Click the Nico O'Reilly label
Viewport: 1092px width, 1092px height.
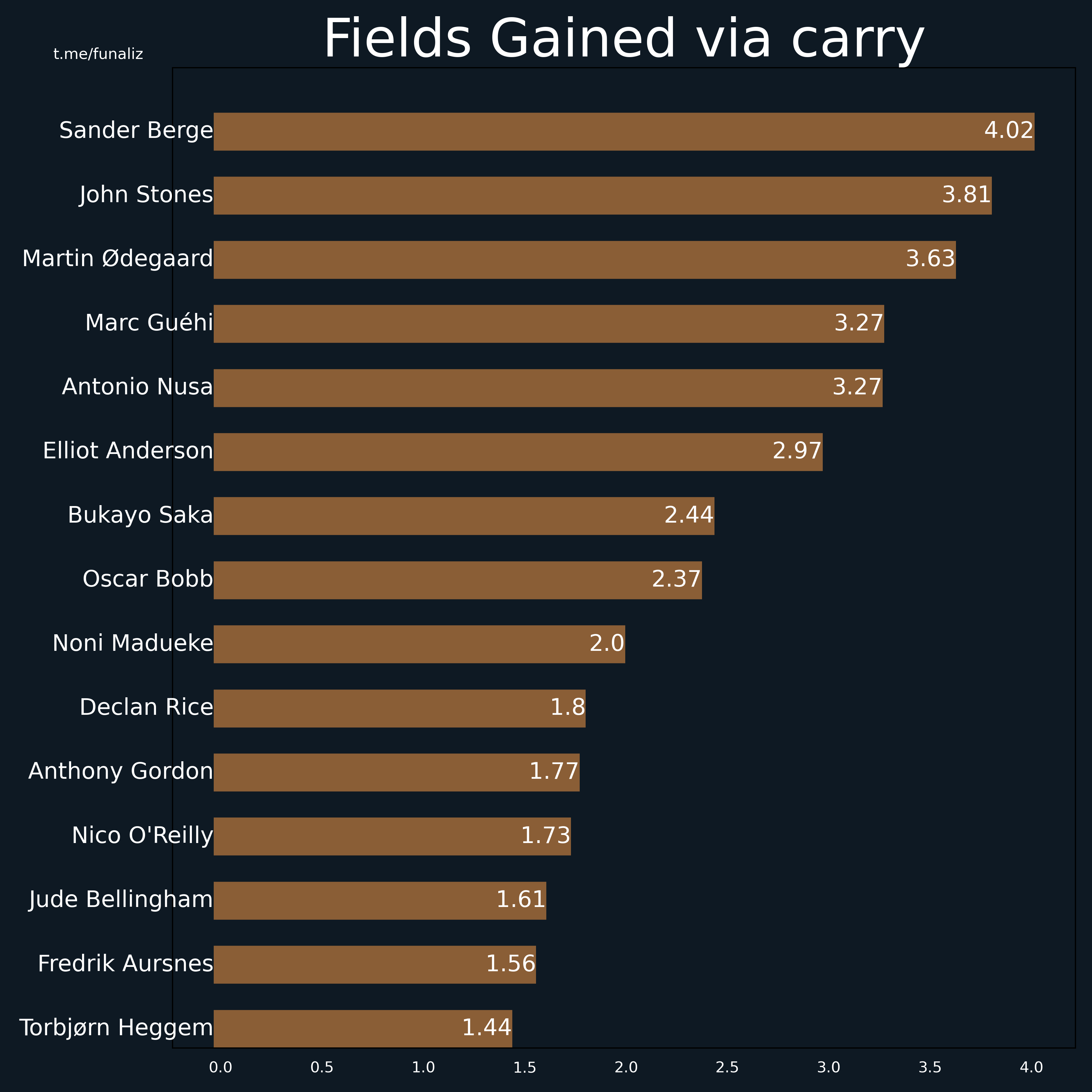tap(143, 836)
